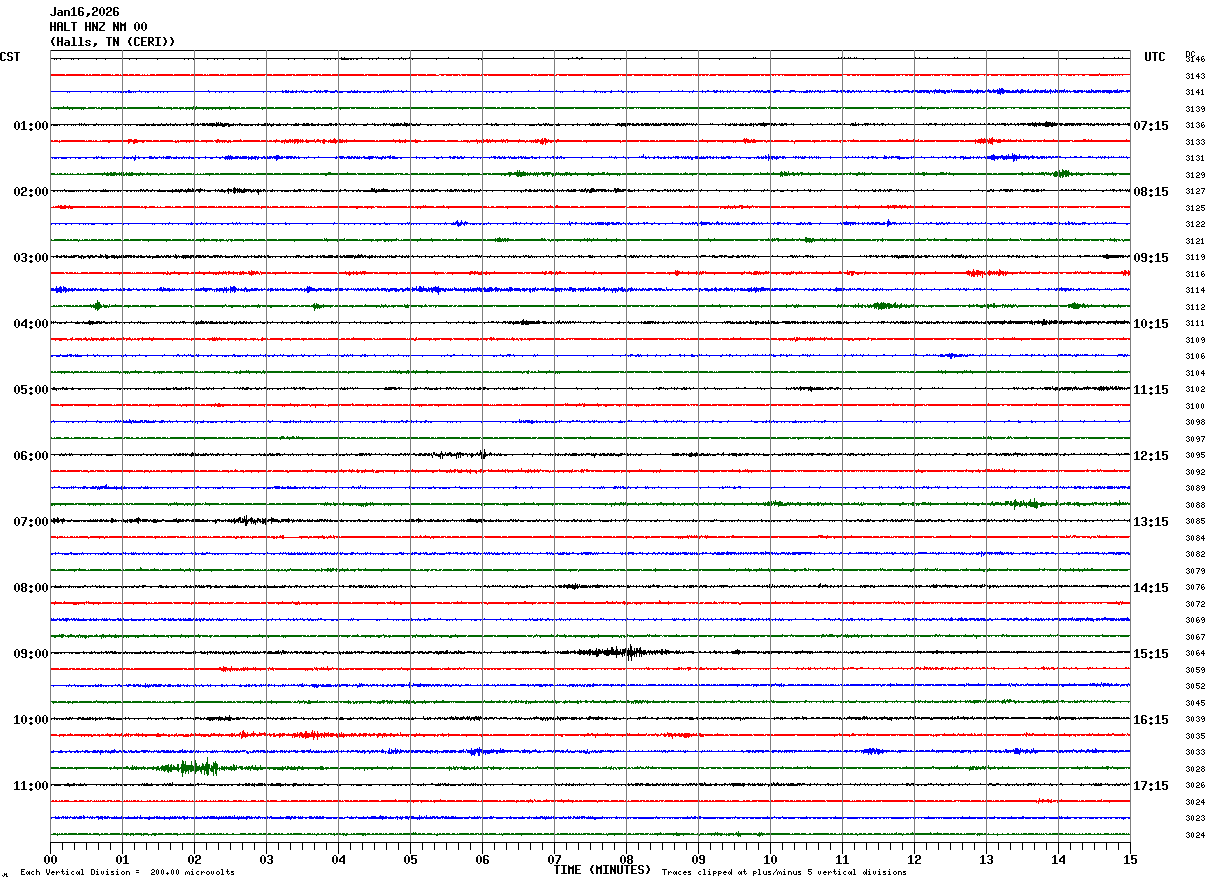Image resolution: width=1210 pixels, height=886 pixels.
Task: Click the '13:15' UTC time label
Action: [1151, 522]
